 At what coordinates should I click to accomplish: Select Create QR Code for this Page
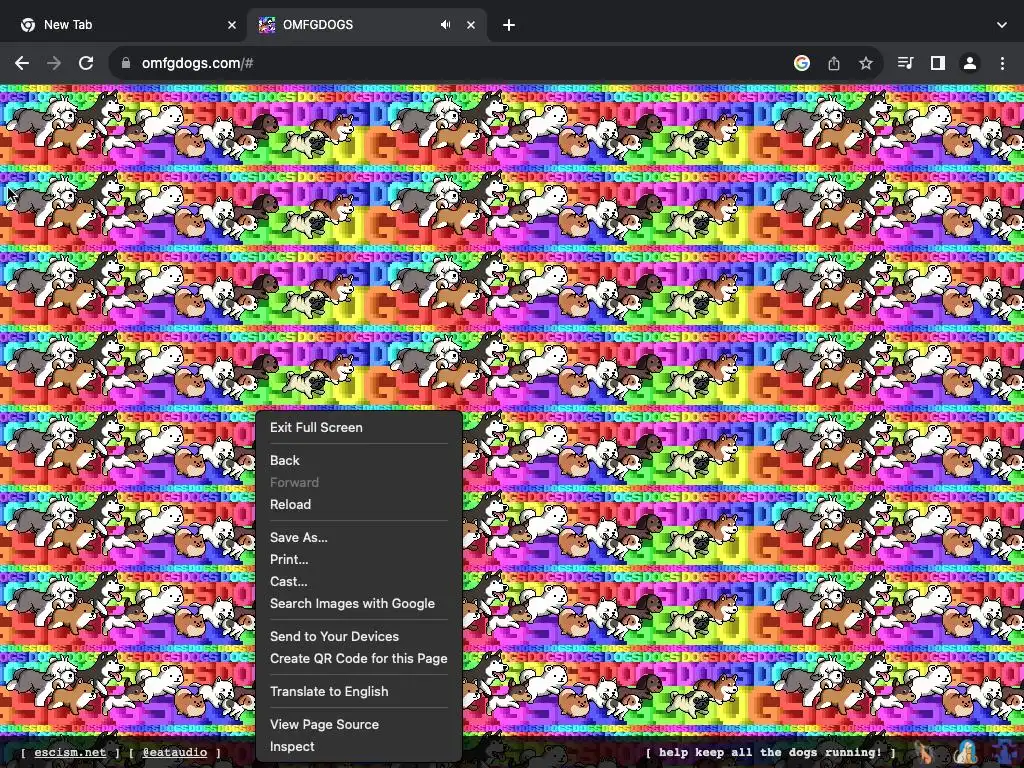pos(359,658)
